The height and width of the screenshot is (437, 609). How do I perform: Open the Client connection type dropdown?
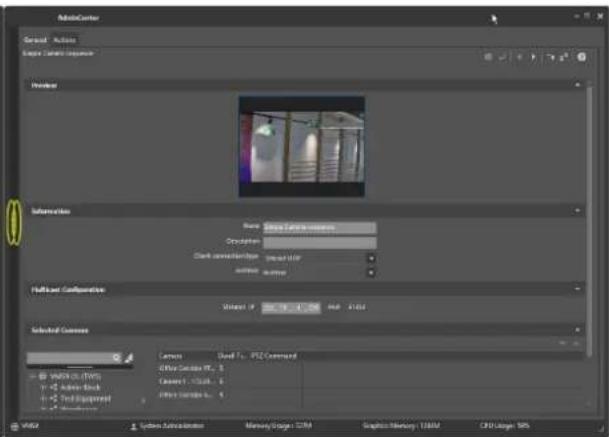point(371,258)
